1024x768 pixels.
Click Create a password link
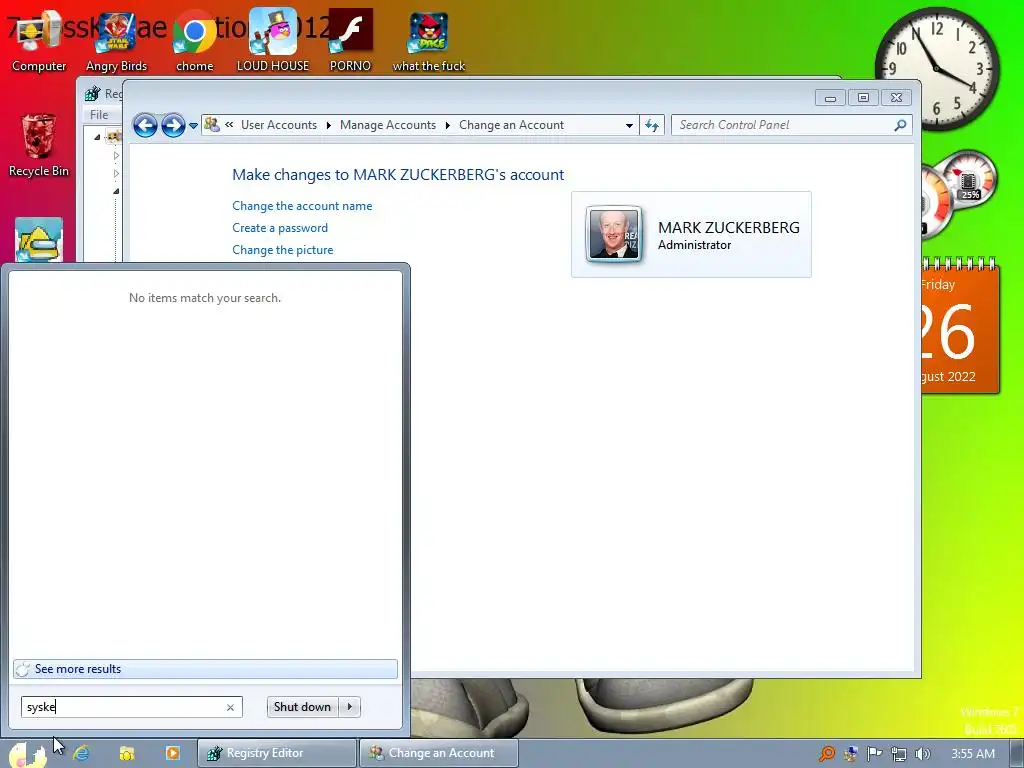(x=280, y=228)
